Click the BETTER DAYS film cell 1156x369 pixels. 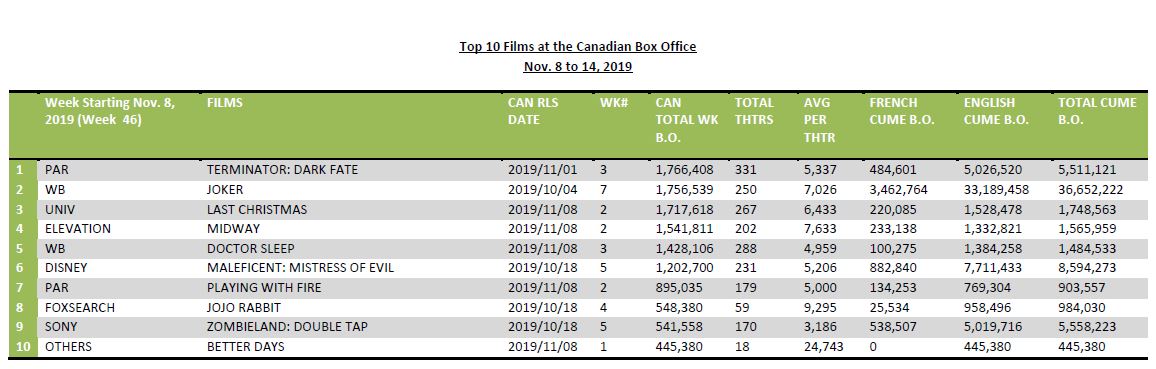(x=246, y=347)
